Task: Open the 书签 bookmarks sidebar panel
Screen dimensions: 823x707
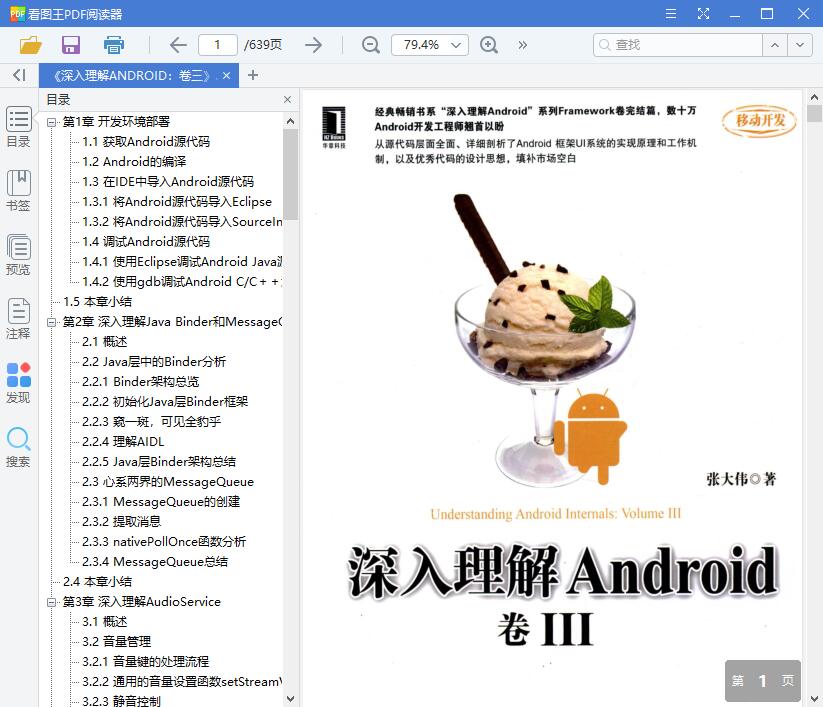Action: point(18,191)
